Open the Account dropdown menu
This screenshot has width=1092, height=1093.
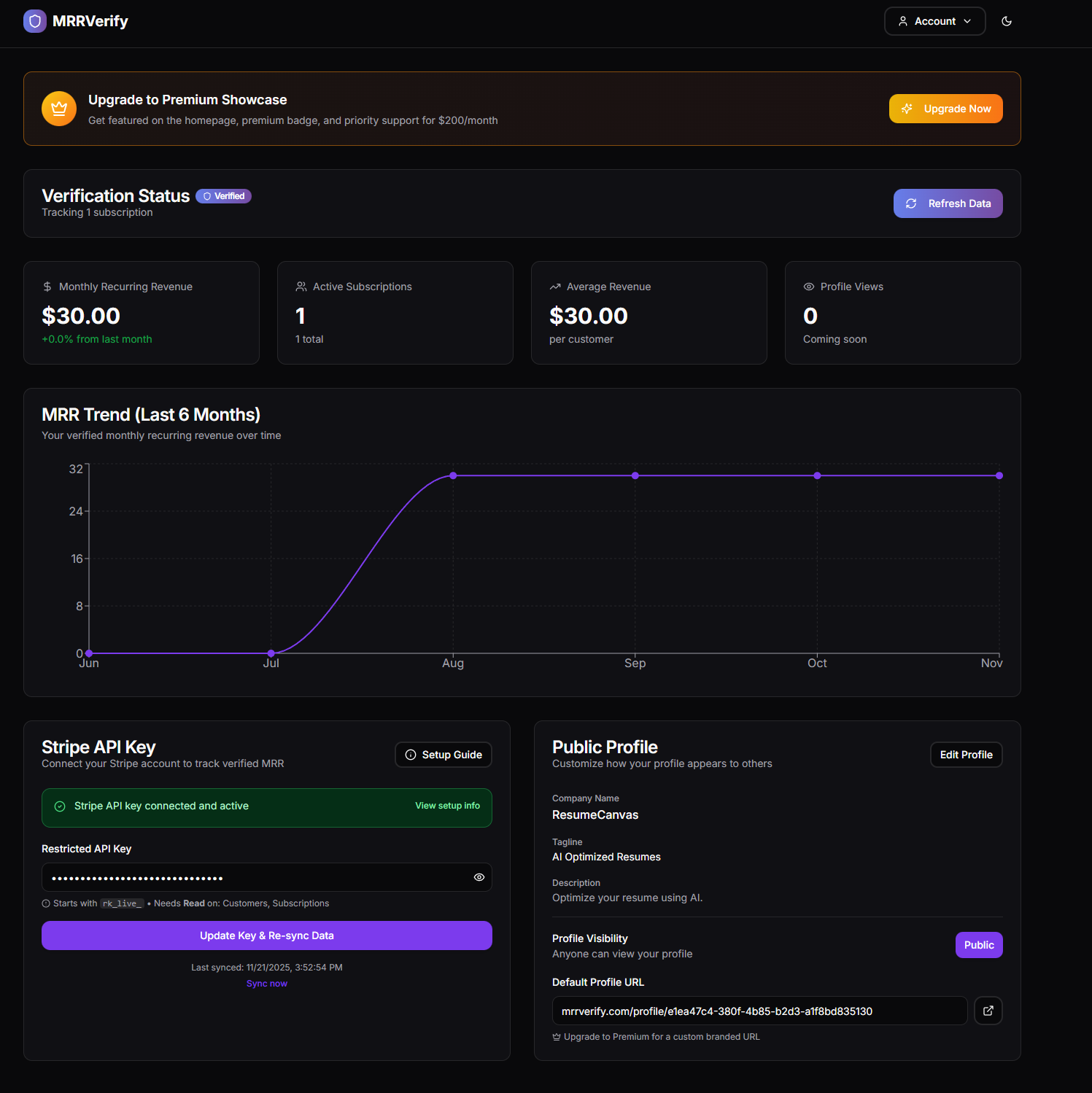point(934,21)
